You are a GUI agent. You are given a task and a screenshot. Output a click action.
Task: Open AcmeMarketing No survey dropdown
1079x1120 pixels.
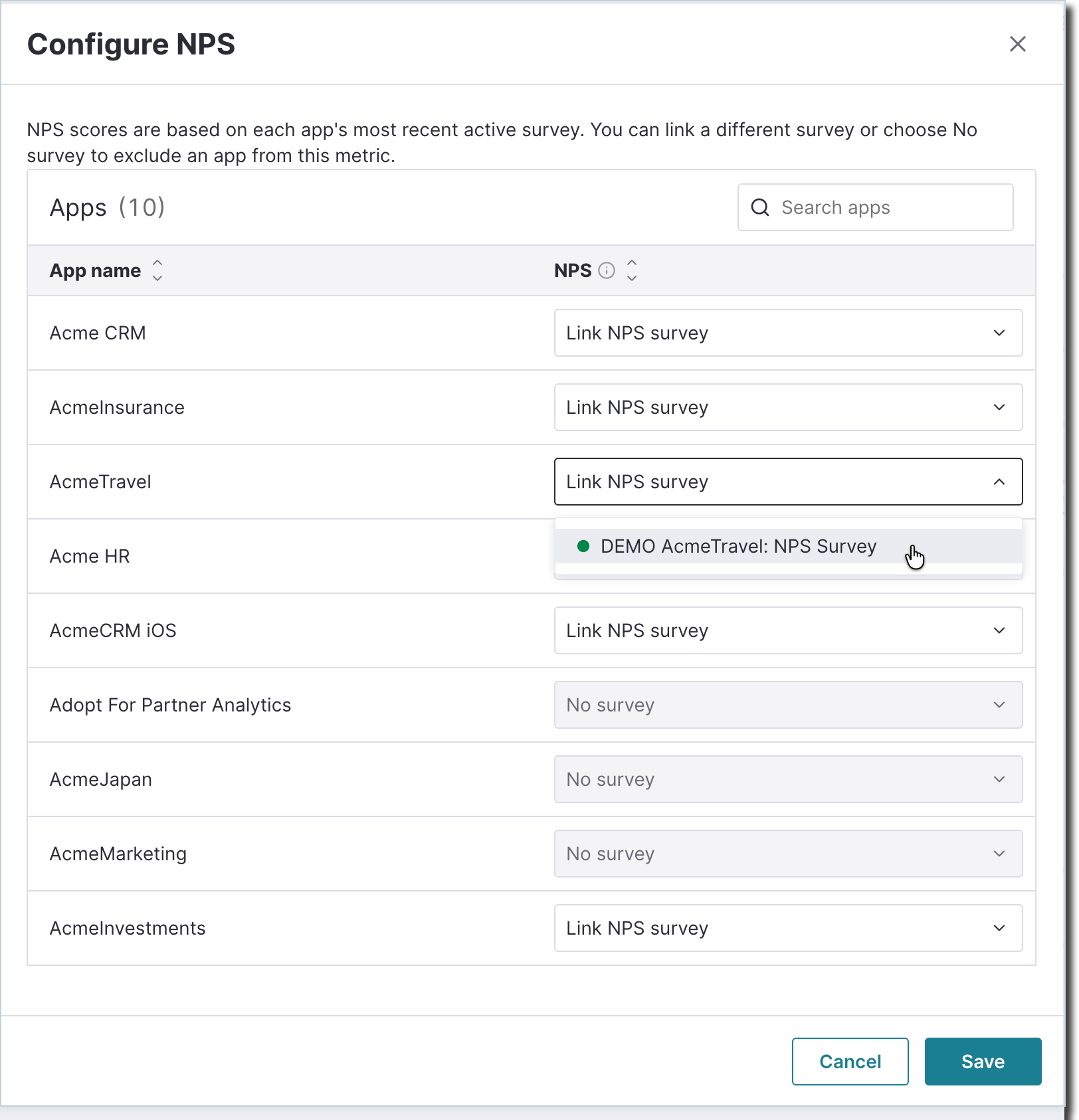(x=788, y=854)
